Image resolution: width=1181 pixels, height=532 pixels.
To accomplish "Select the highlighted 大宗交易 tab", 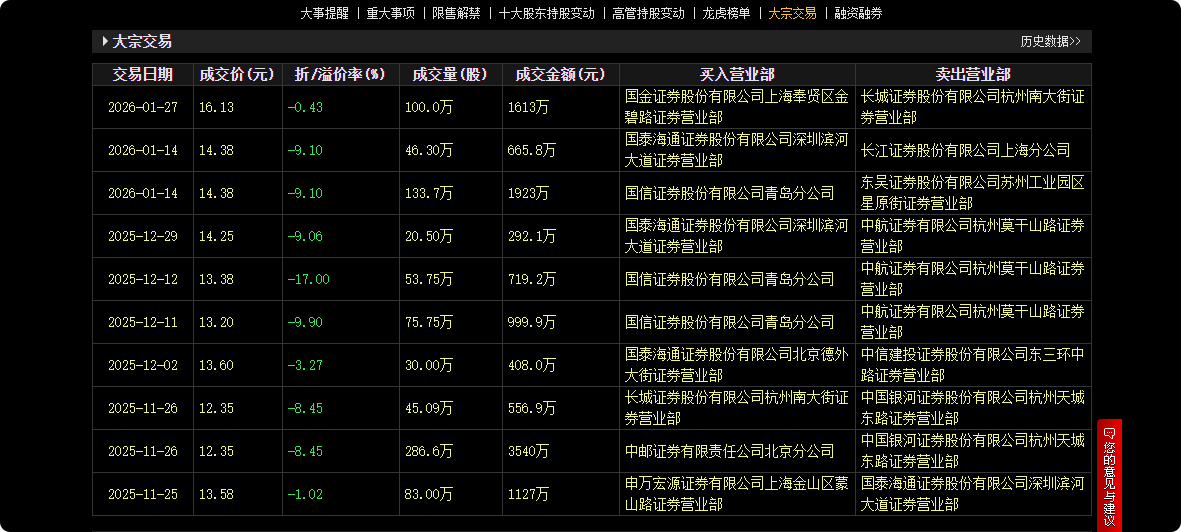I will coord(792,13).
